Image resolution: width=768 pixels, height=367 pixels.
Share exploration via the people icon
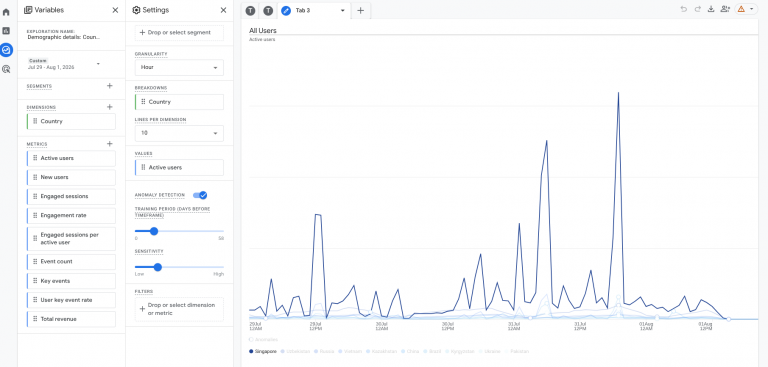tap(725, 9)
